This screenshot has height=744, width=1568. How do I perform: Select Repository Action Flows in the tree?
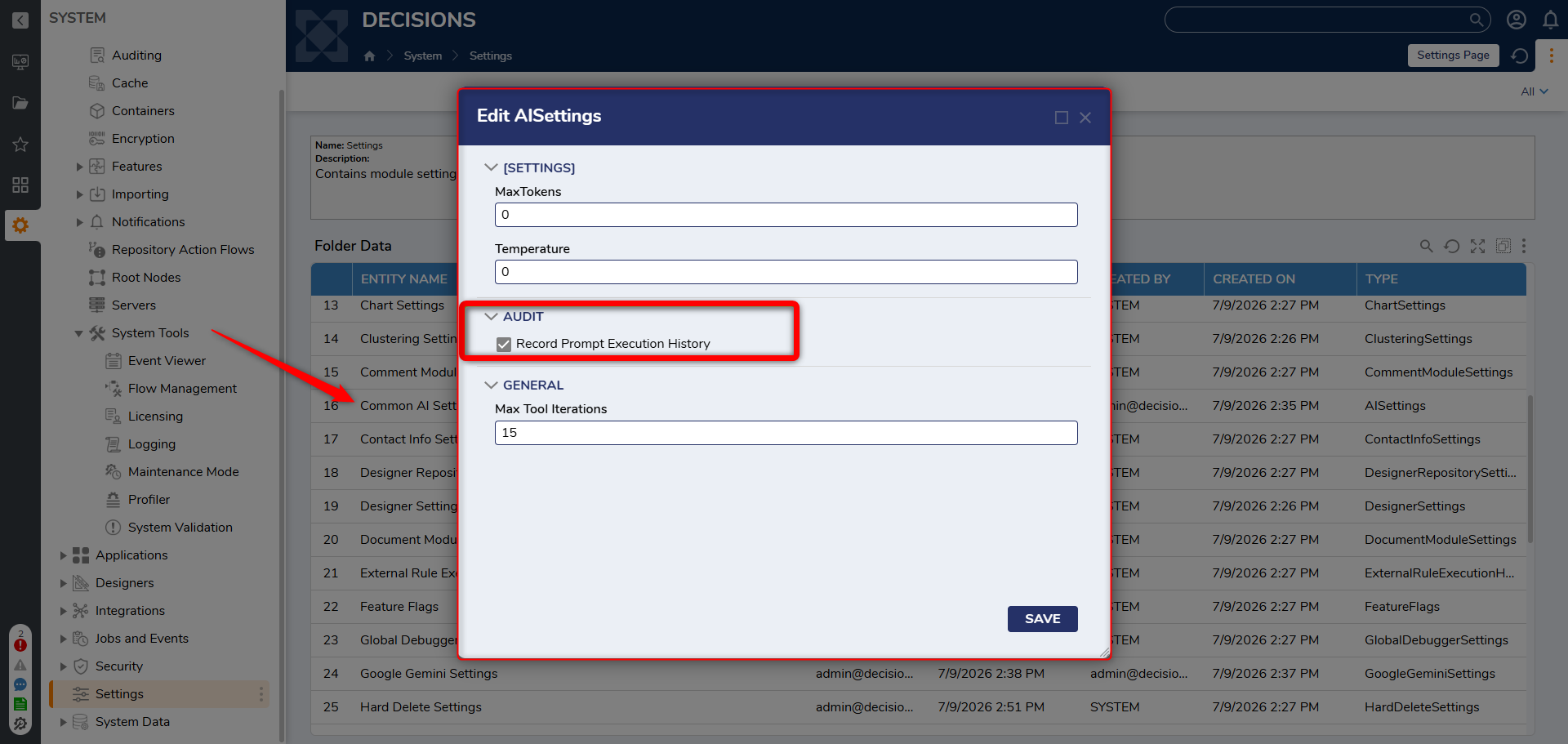coord(183,250)
